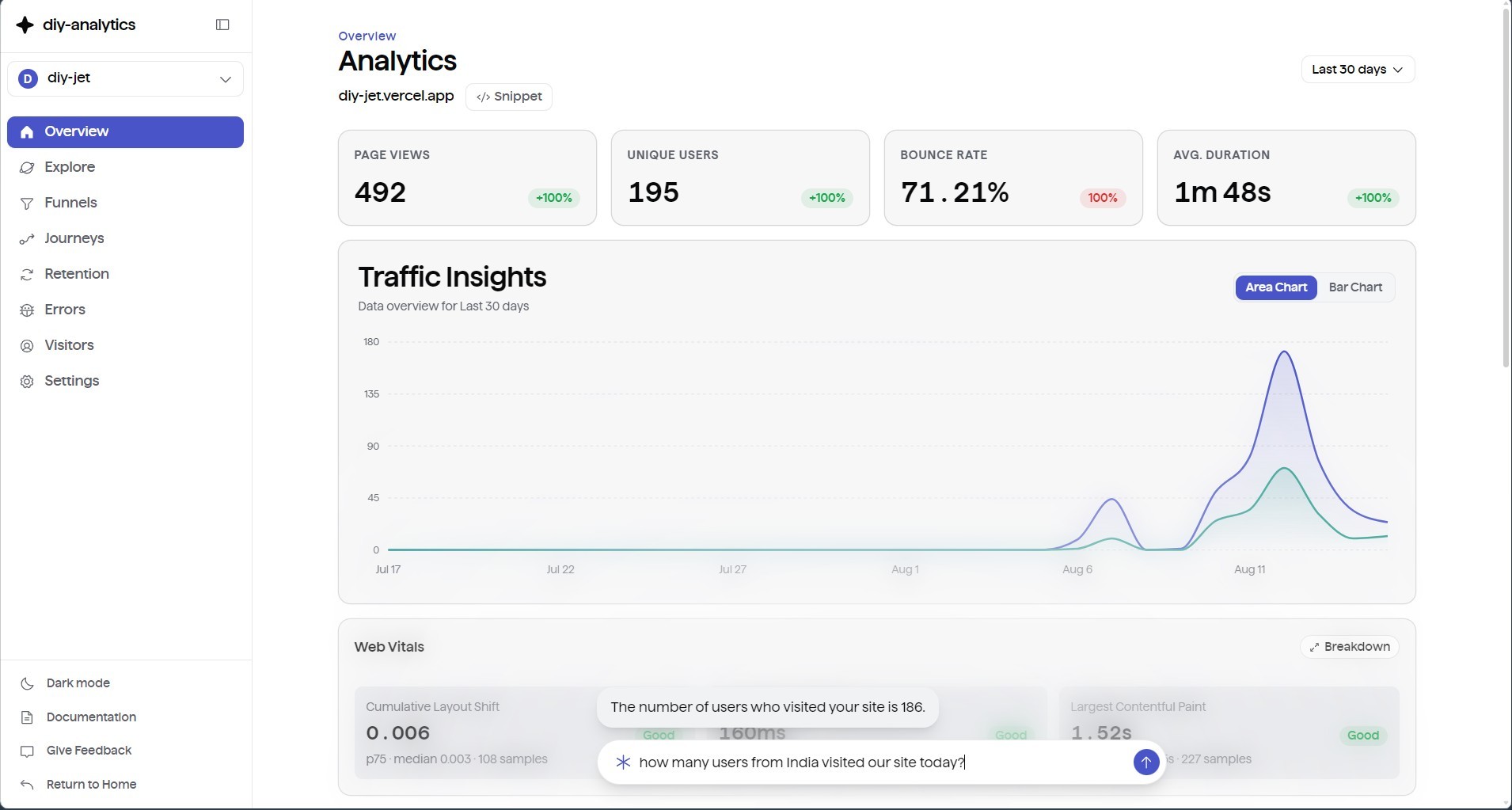Click the diy-analytics star logo

(25, 25)
